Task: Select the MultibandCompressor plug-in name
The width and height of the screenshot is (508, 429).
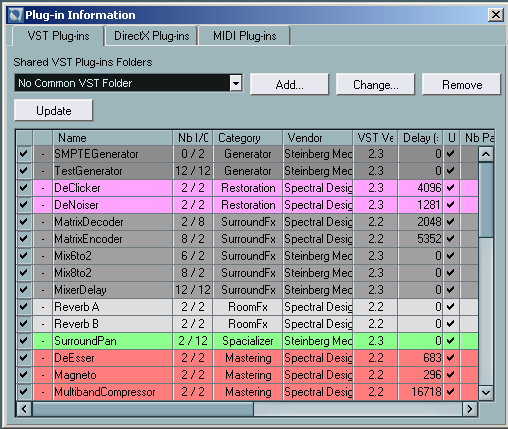Action: (105, 392)
